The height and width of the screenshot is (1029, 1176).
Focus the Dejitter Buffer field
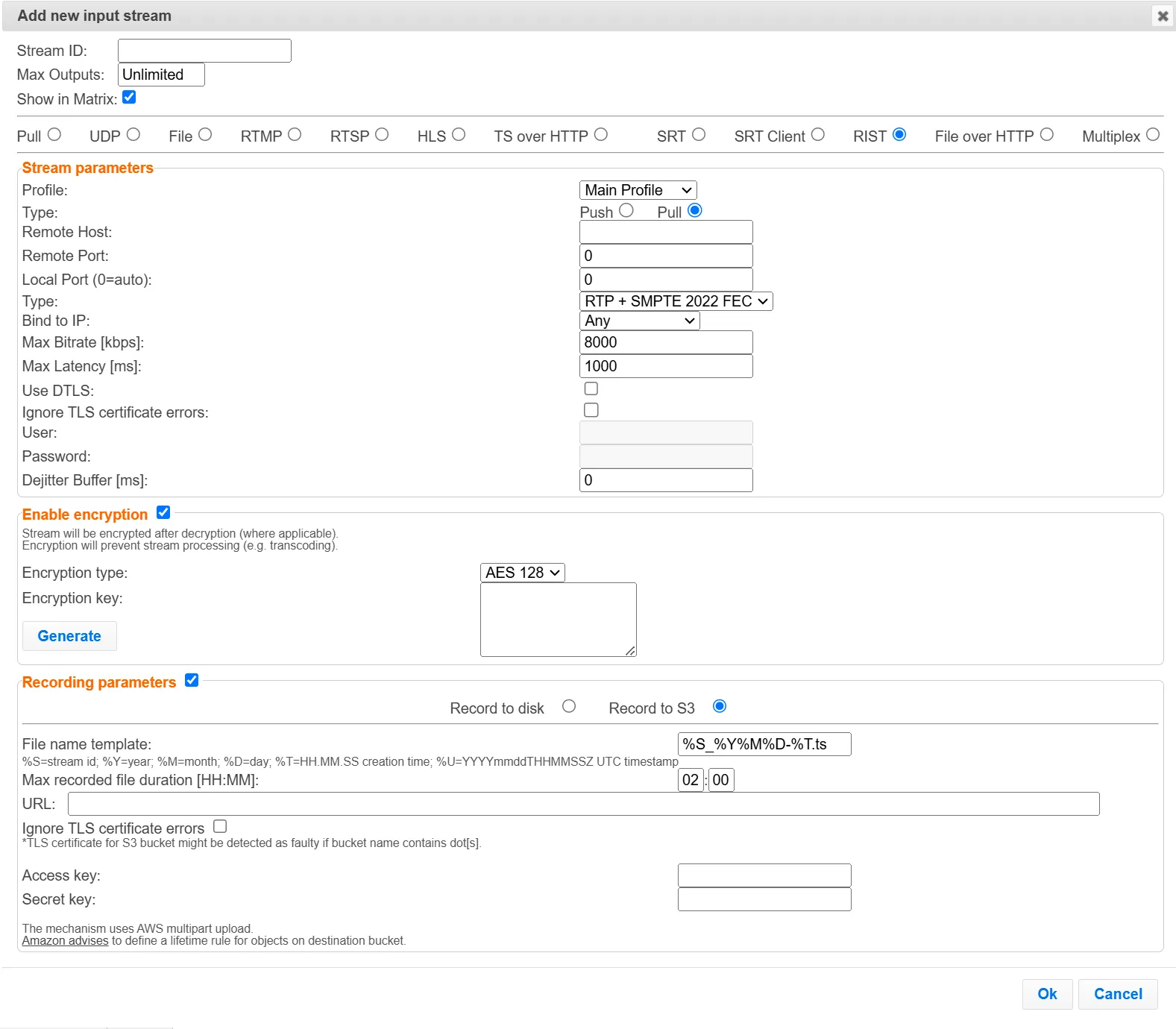(x=666, y=480)
